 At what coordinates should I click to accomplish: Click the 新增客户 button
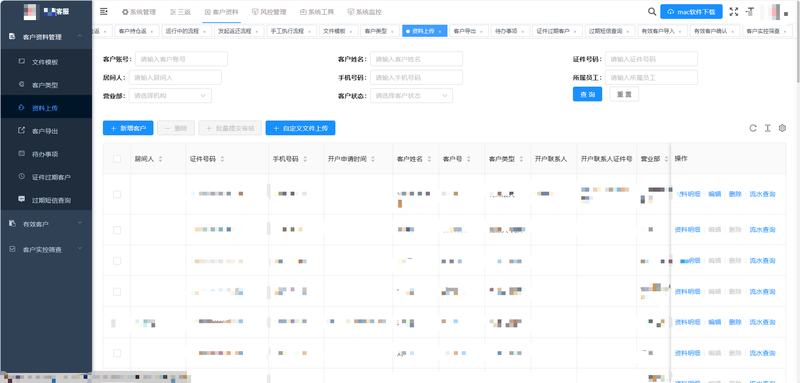[128, 128]
